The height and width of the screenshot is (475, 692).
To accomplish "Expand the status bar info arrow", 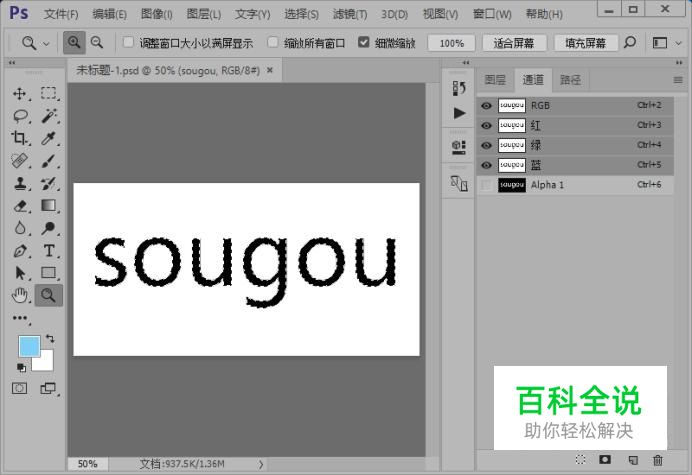I will click(x=261, y=464).
